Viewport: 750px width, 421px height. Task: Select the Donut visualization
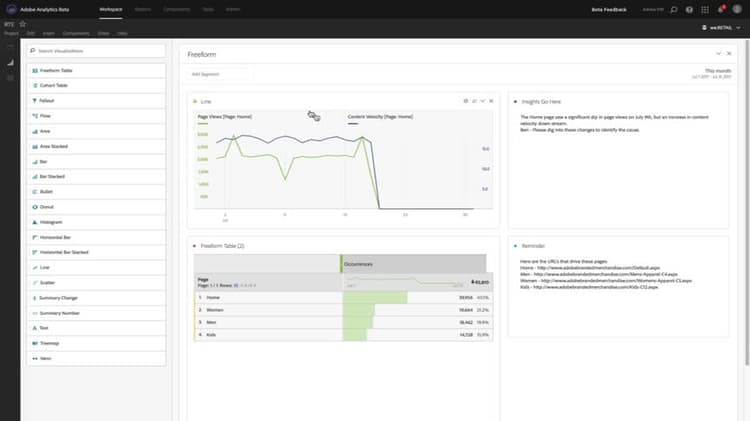click(x=97, y=207)
